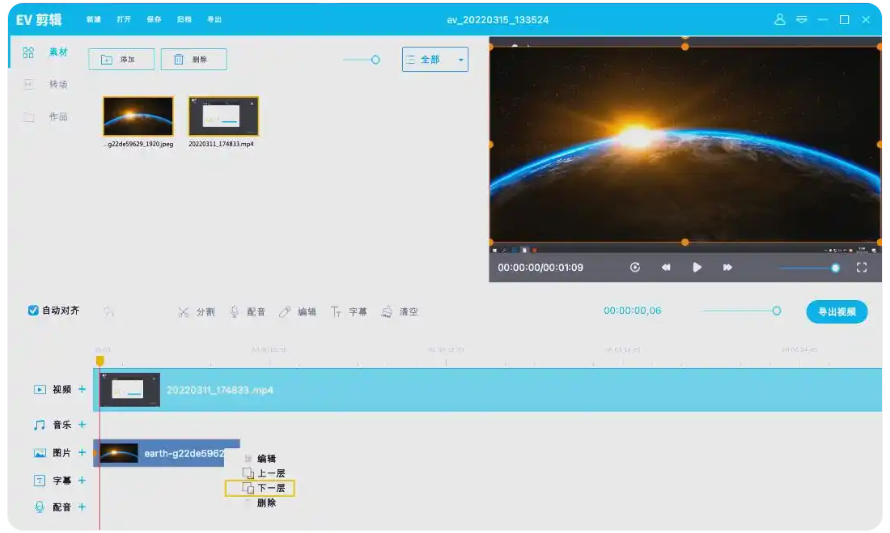Viewport: 890px width, 533px height.
Task: Enter fullscreen preview mode
Action: (x=862, y=268)
